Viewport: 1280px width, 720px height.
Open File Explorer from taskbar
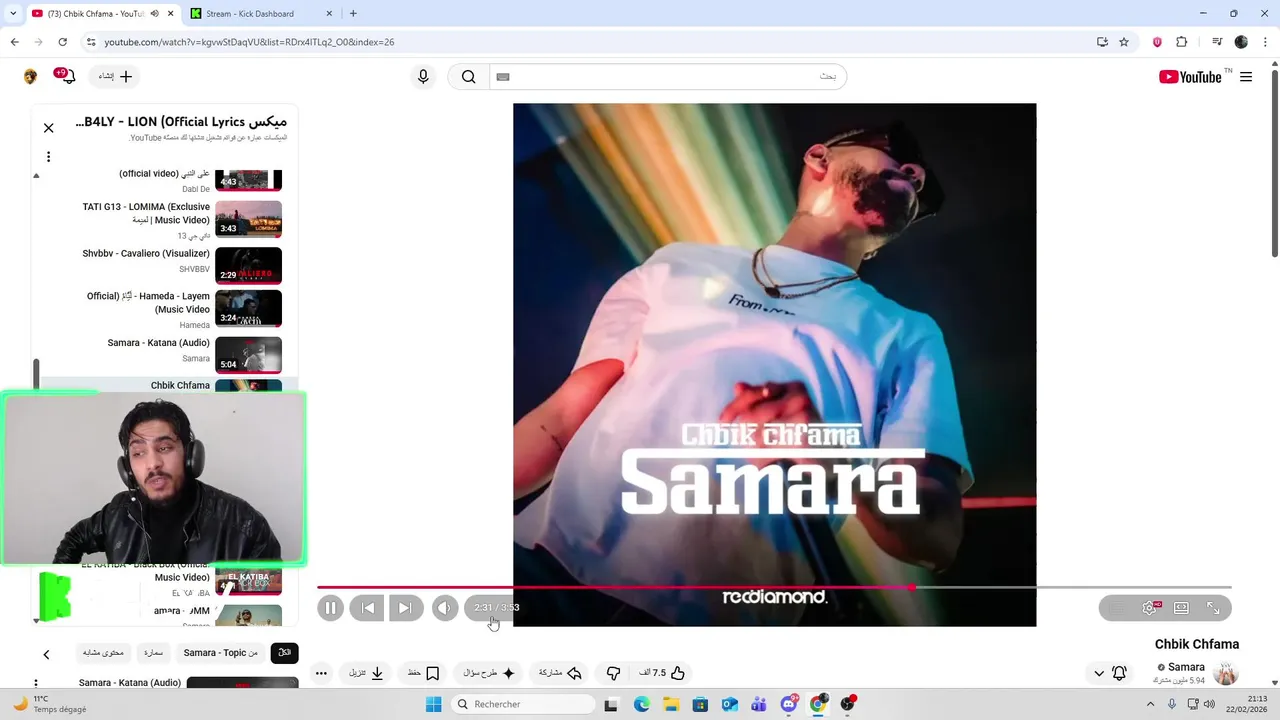point(671,704)
